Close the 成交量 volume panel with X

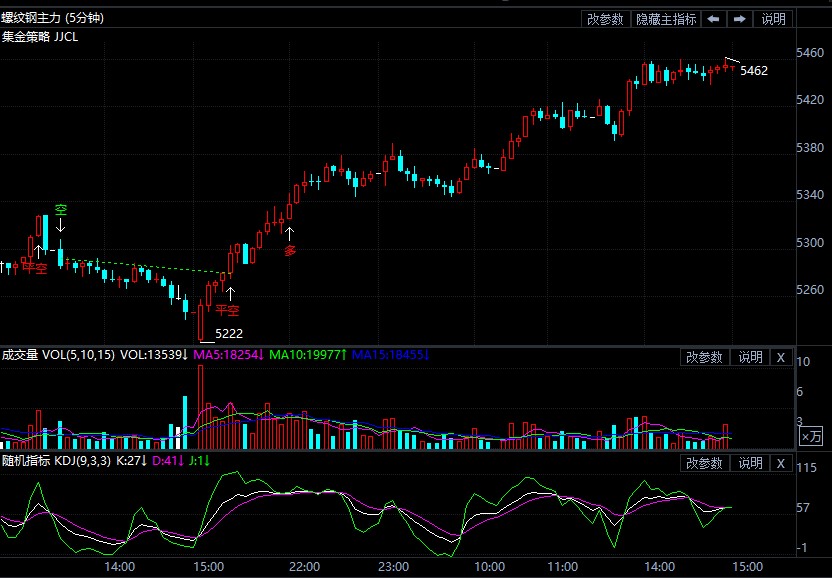point(781,357)
